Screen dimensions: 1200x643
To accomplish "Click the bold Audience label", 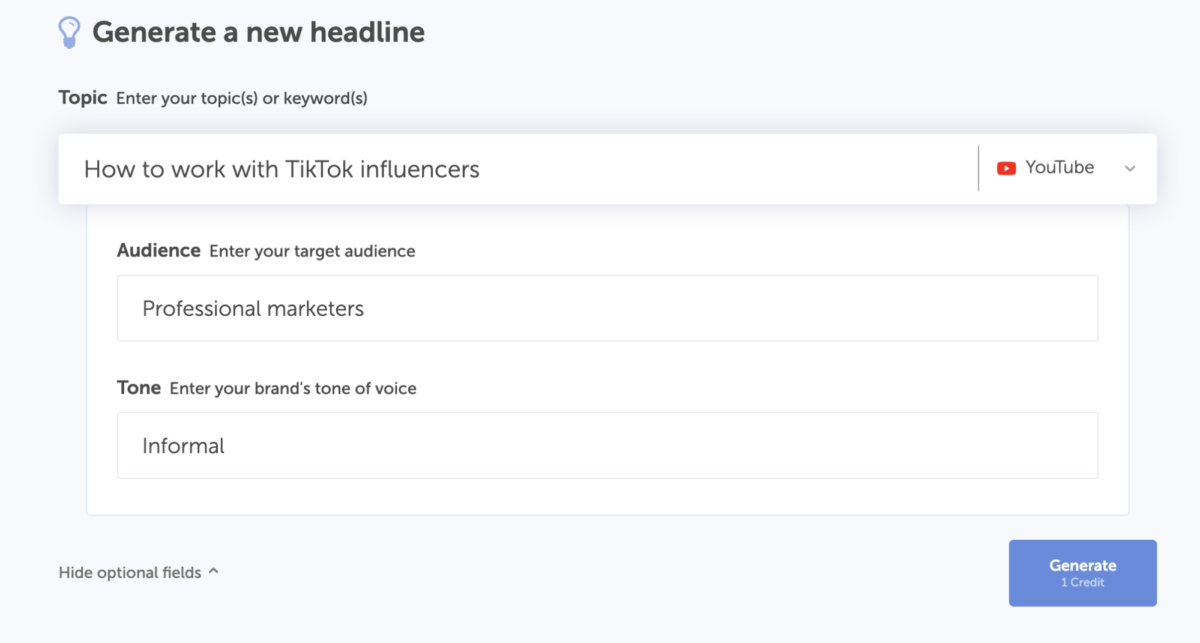I will (x=159, y=251).
